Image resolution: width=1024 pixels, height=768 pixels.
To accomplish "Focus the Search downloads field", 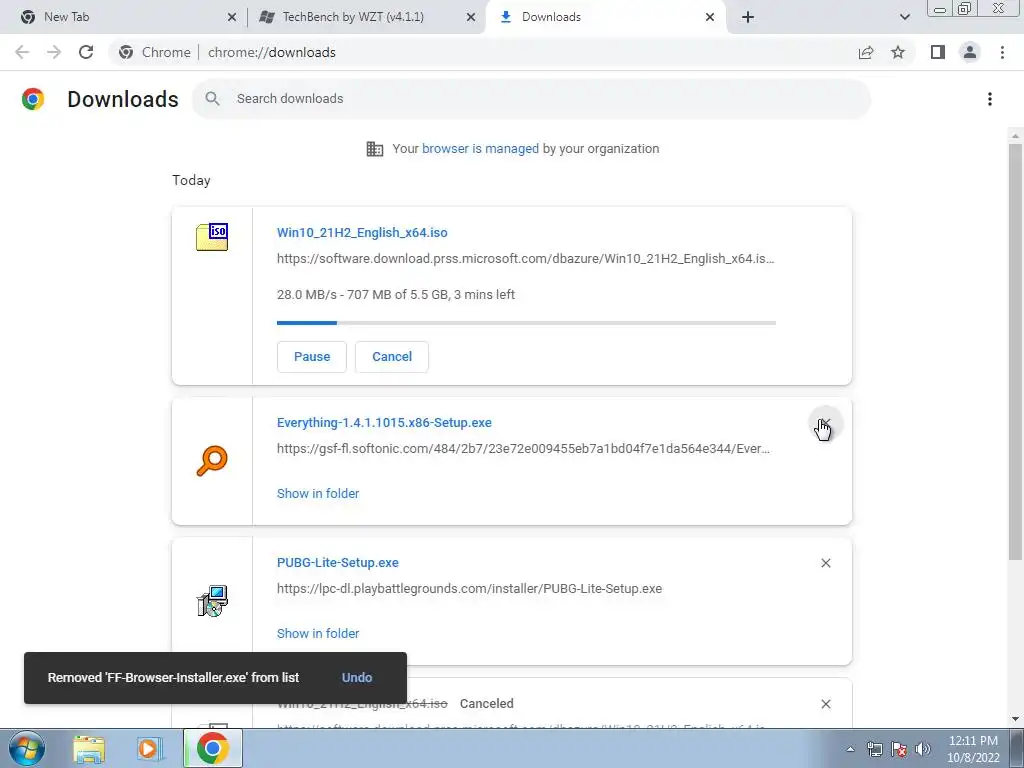I will (532, 99).
